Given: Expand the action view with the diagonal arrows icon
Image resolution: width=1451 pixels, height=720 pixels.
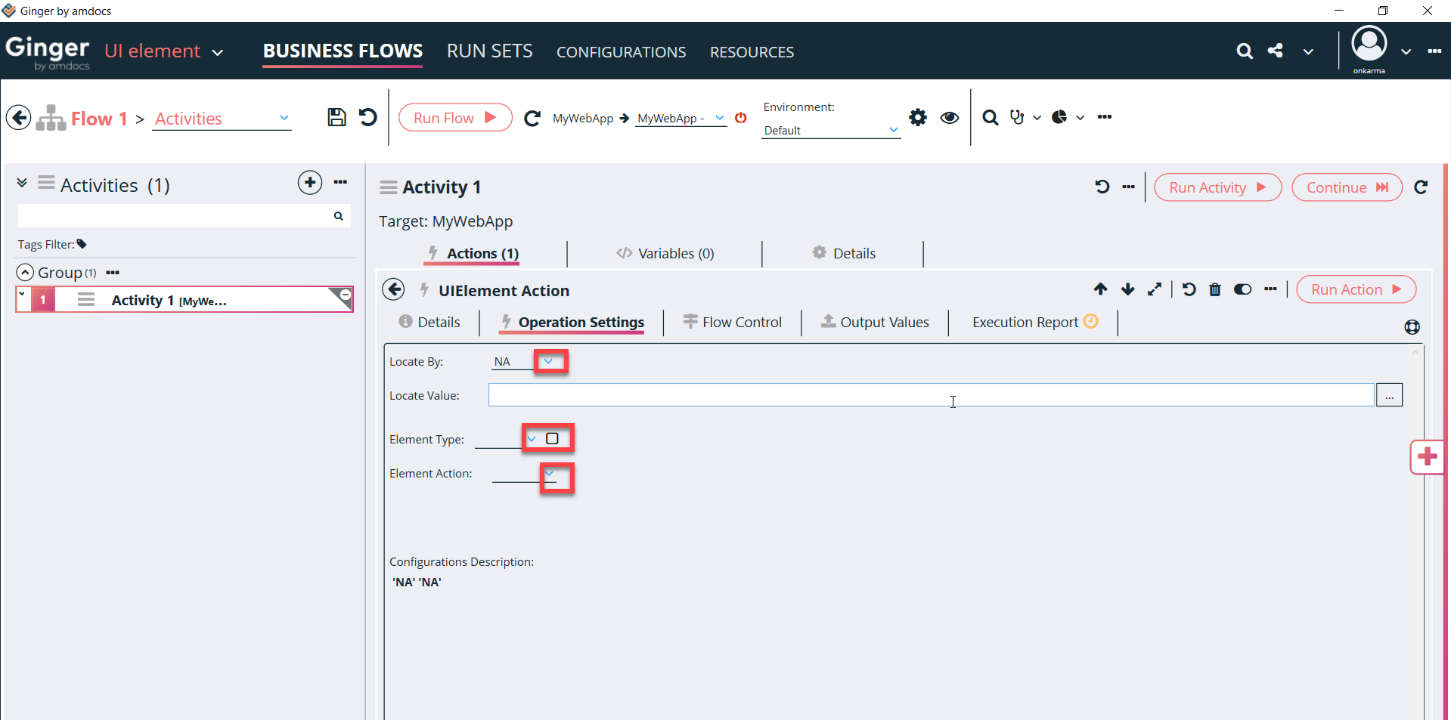Looking at the screenshot, I should (x=1154, y=290).
